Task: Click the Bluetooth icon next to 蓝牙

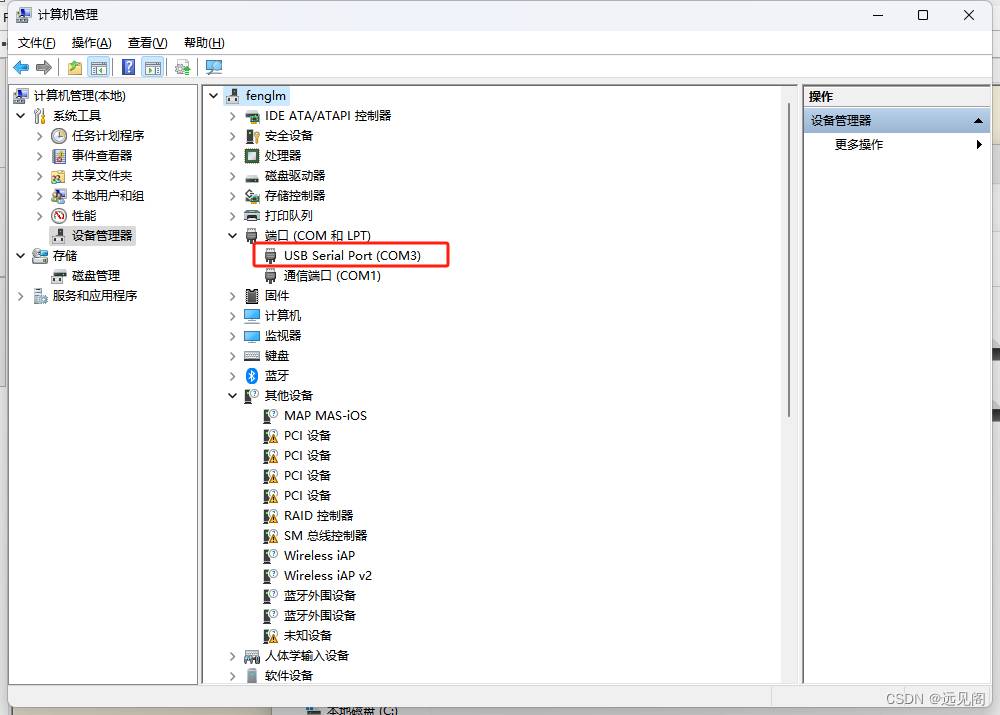Action: coord(252,376)
